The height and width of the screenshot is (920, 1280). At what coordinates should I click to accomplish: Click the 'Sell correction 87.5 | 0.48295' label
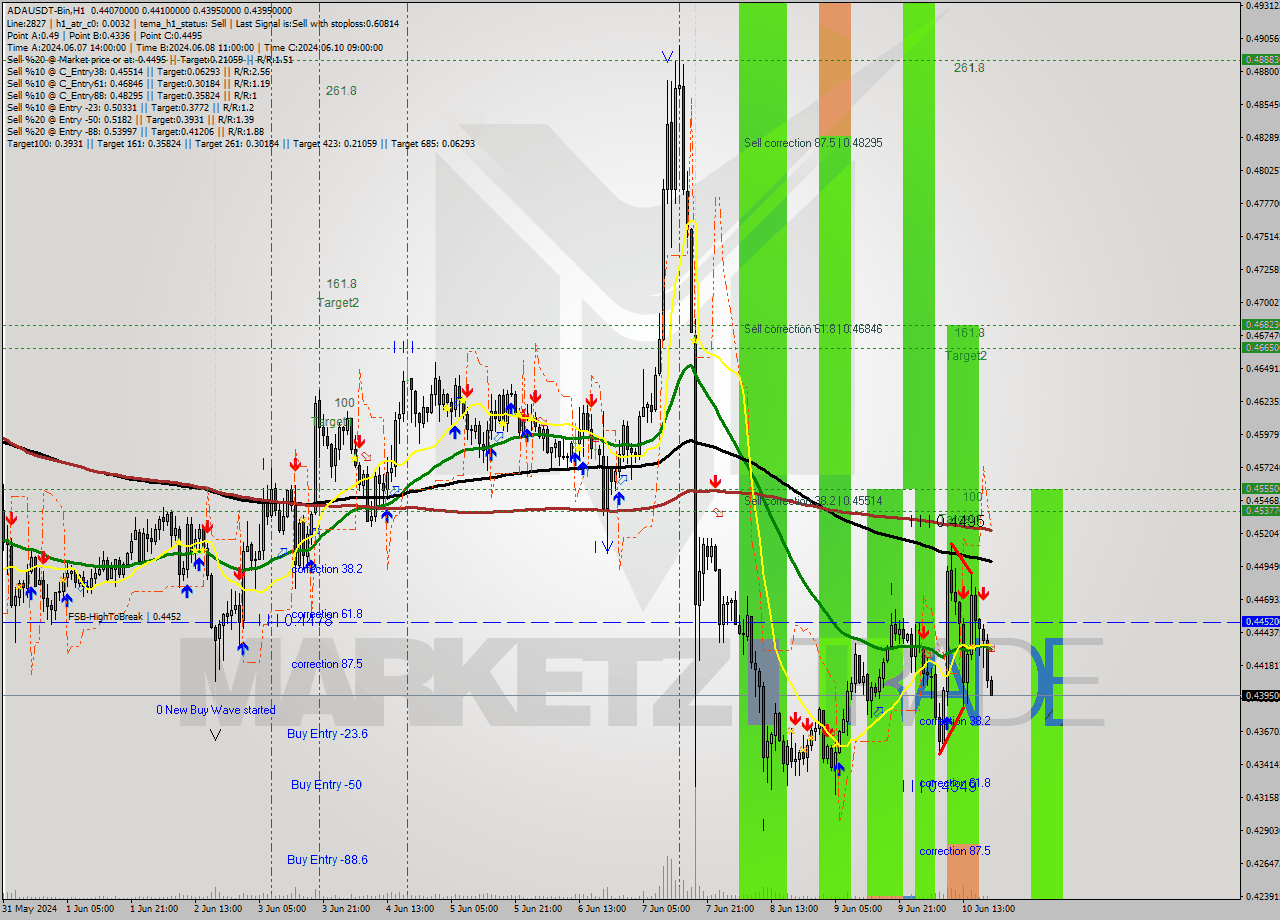coord(813,143)
